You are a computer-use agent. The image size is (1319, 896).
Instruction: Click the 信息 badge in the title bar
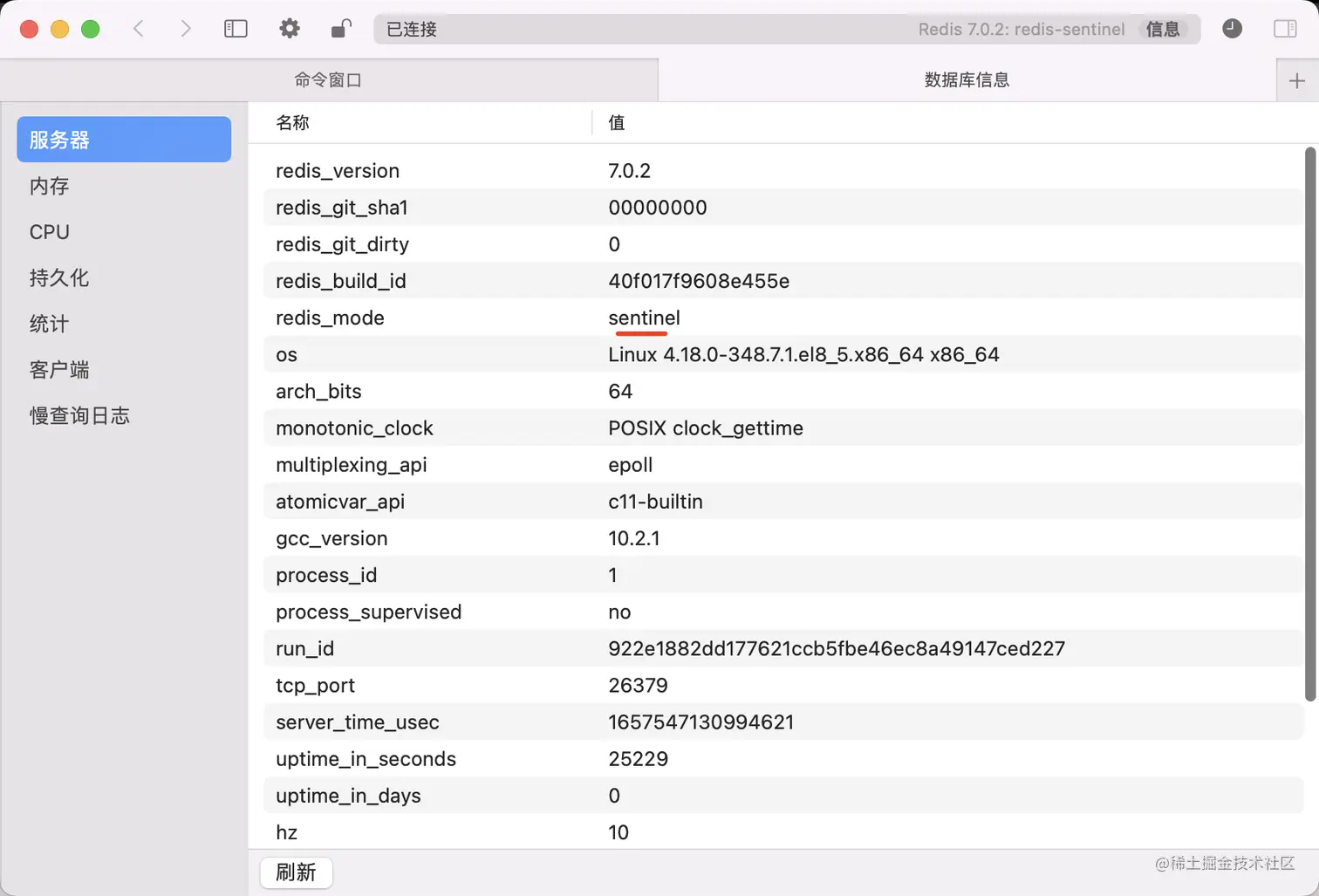[1164, 29]
